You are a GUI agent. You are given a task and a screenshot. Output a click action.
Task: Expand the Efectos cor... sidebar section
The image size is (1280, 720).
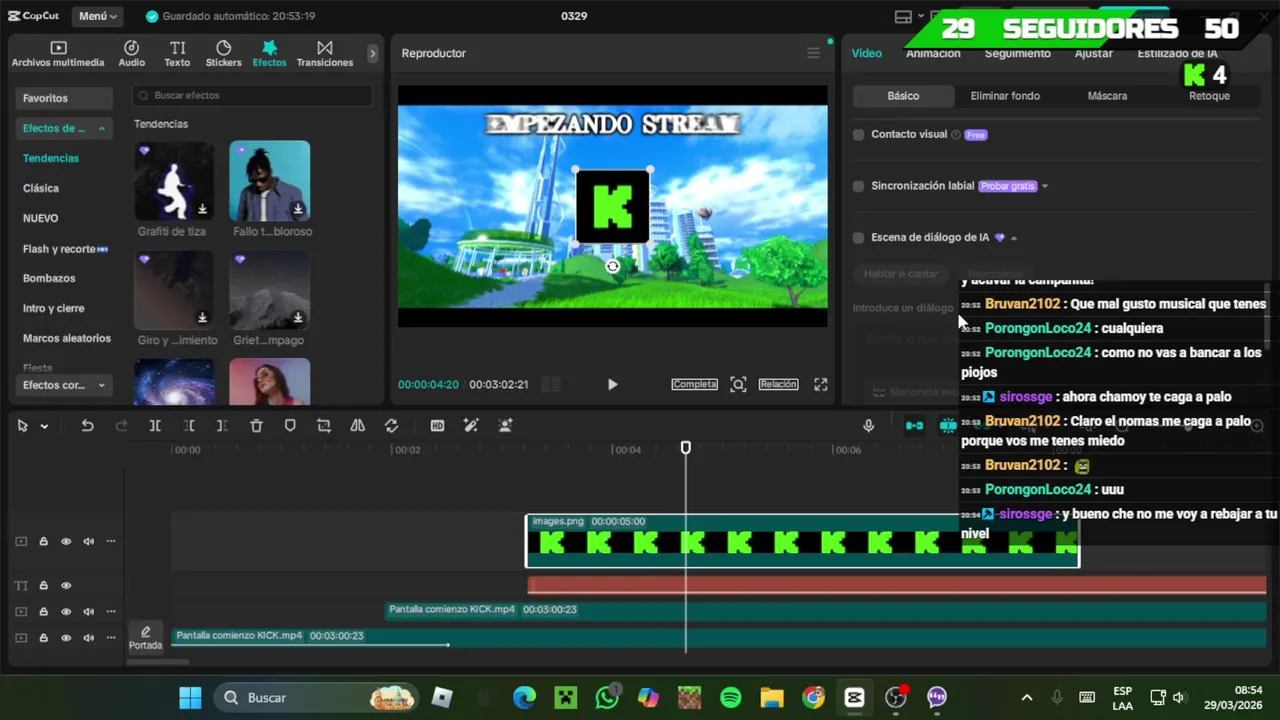101,385
